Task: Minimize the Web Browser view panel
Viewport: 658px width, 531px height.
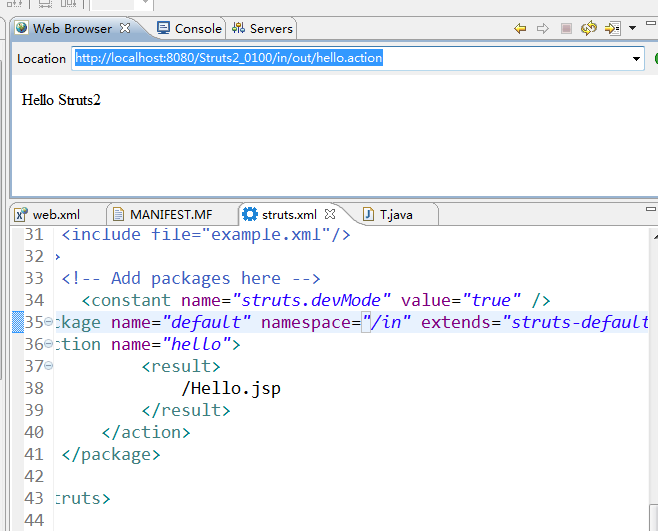Action: (651, 23)
